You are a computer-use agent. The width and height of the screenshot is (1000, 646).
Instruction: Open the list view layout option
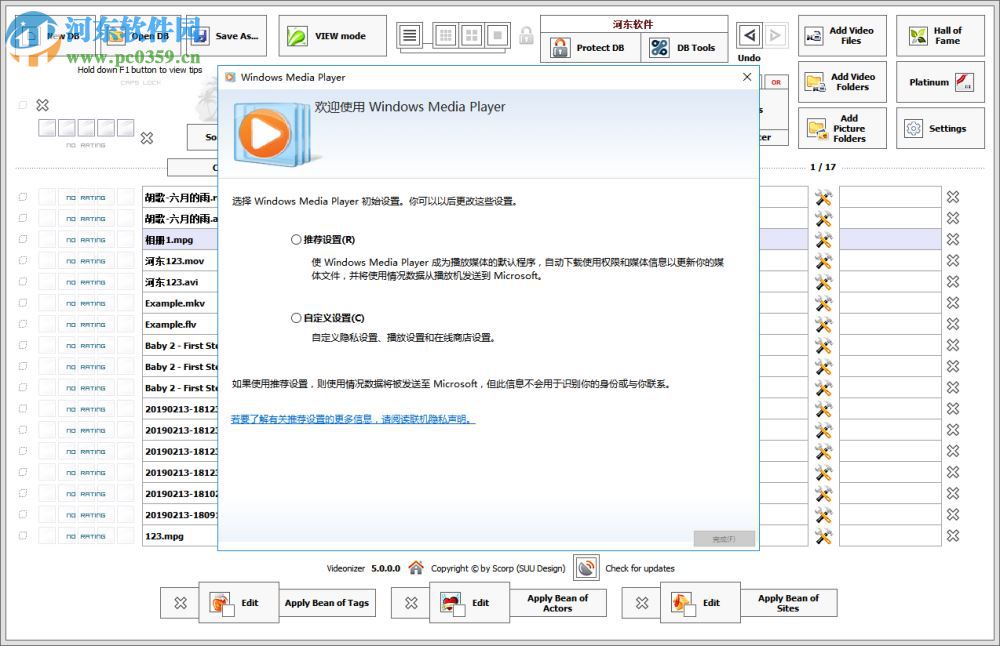coord(408,35)
